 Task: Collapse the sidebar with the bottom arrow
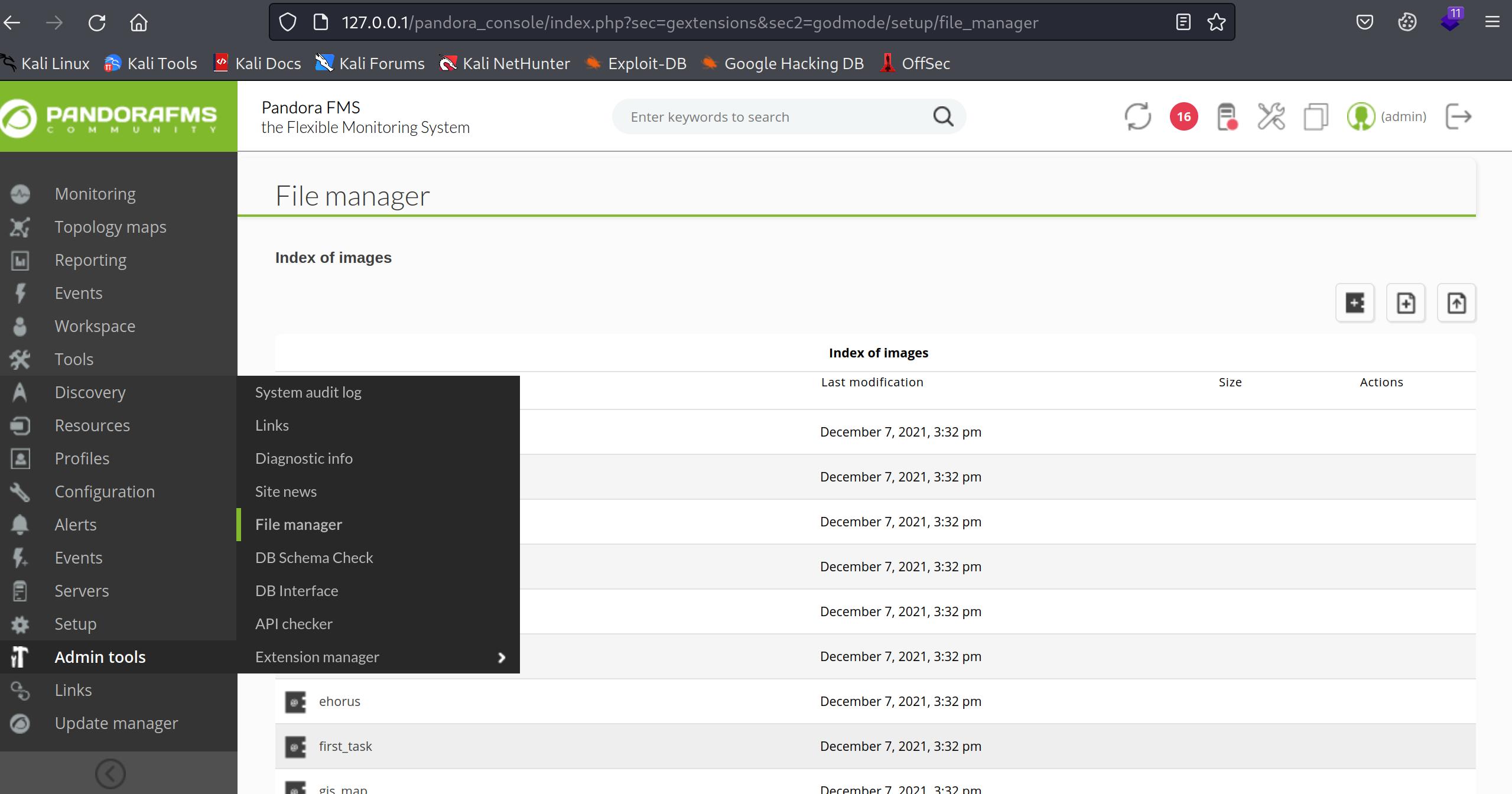(110, 773)
